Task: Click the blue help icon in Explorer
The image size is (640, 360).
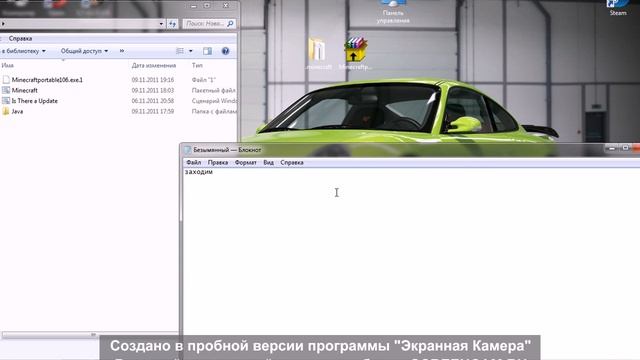Action: coord(225,51)
